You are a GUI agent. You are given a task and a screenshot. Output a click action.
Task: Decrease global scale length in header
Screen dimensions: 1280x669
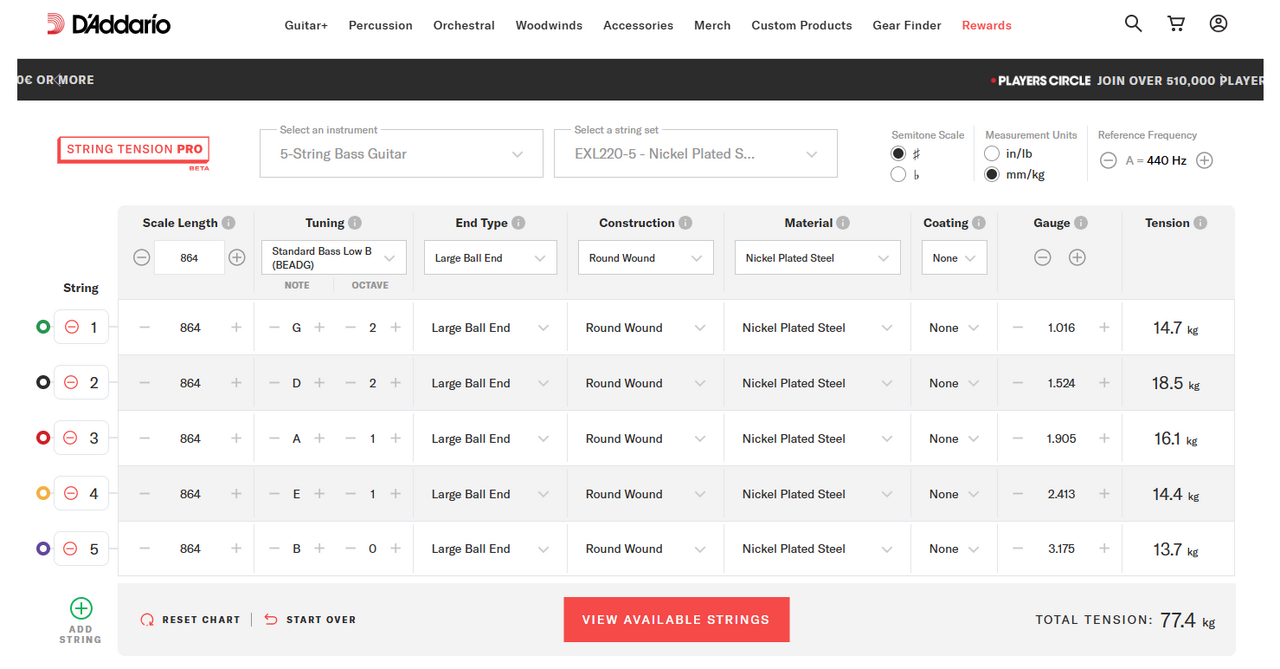[x=142, y=257]
